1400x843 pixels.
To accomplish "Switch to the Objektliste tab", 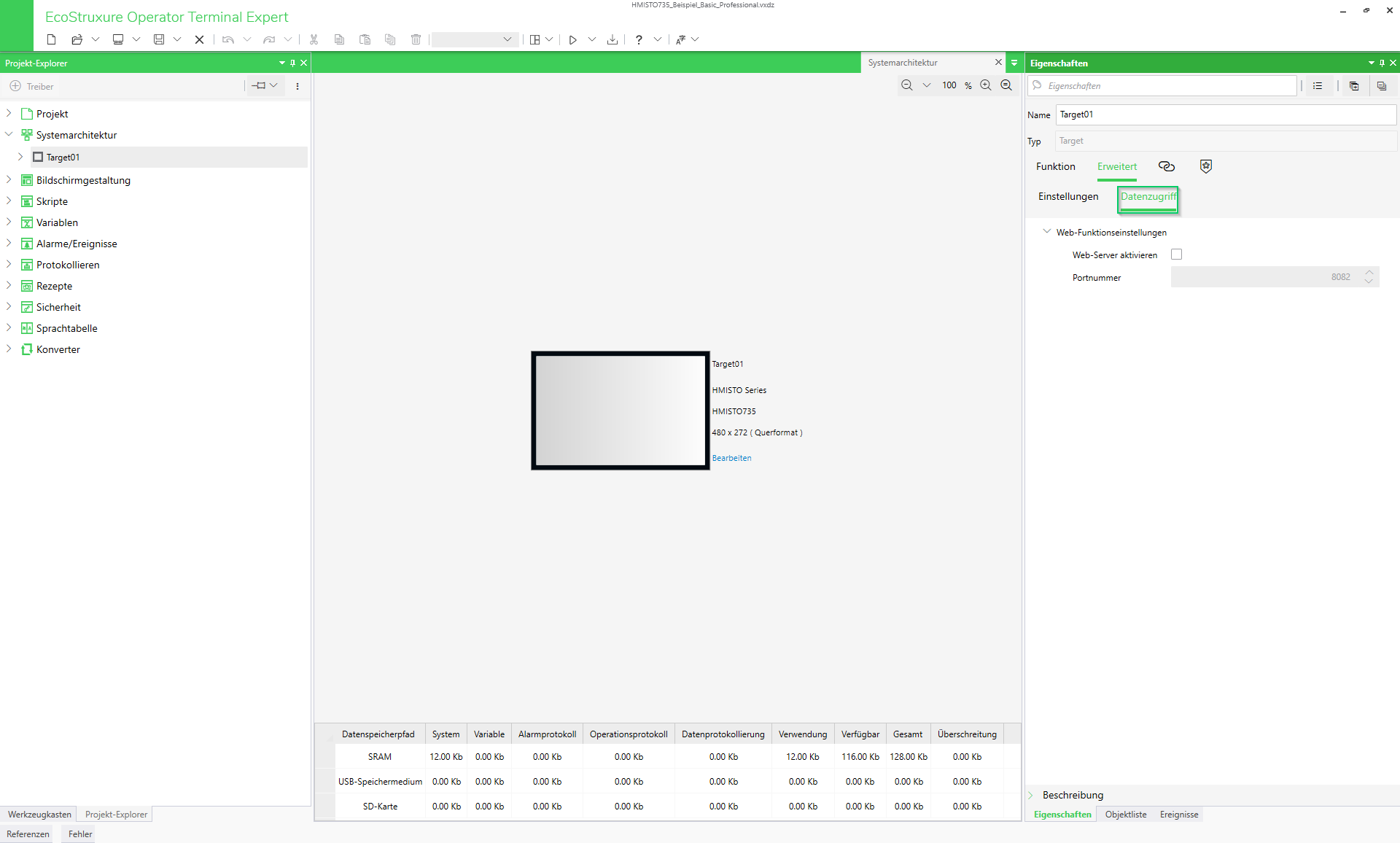I will 1126,815.
